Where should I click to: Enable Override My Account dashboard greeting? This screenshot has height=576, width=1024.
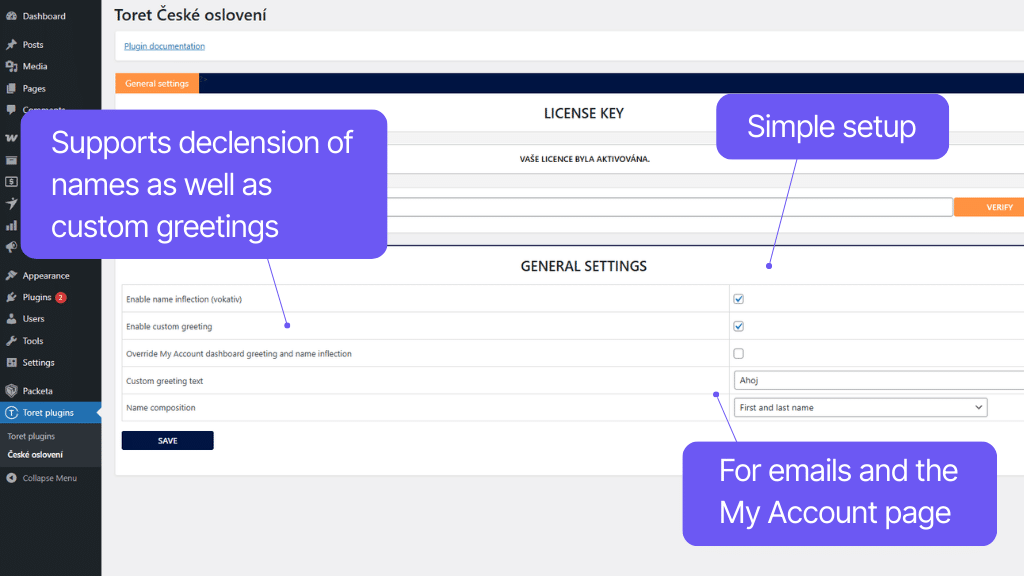click(x=738, y=353)
